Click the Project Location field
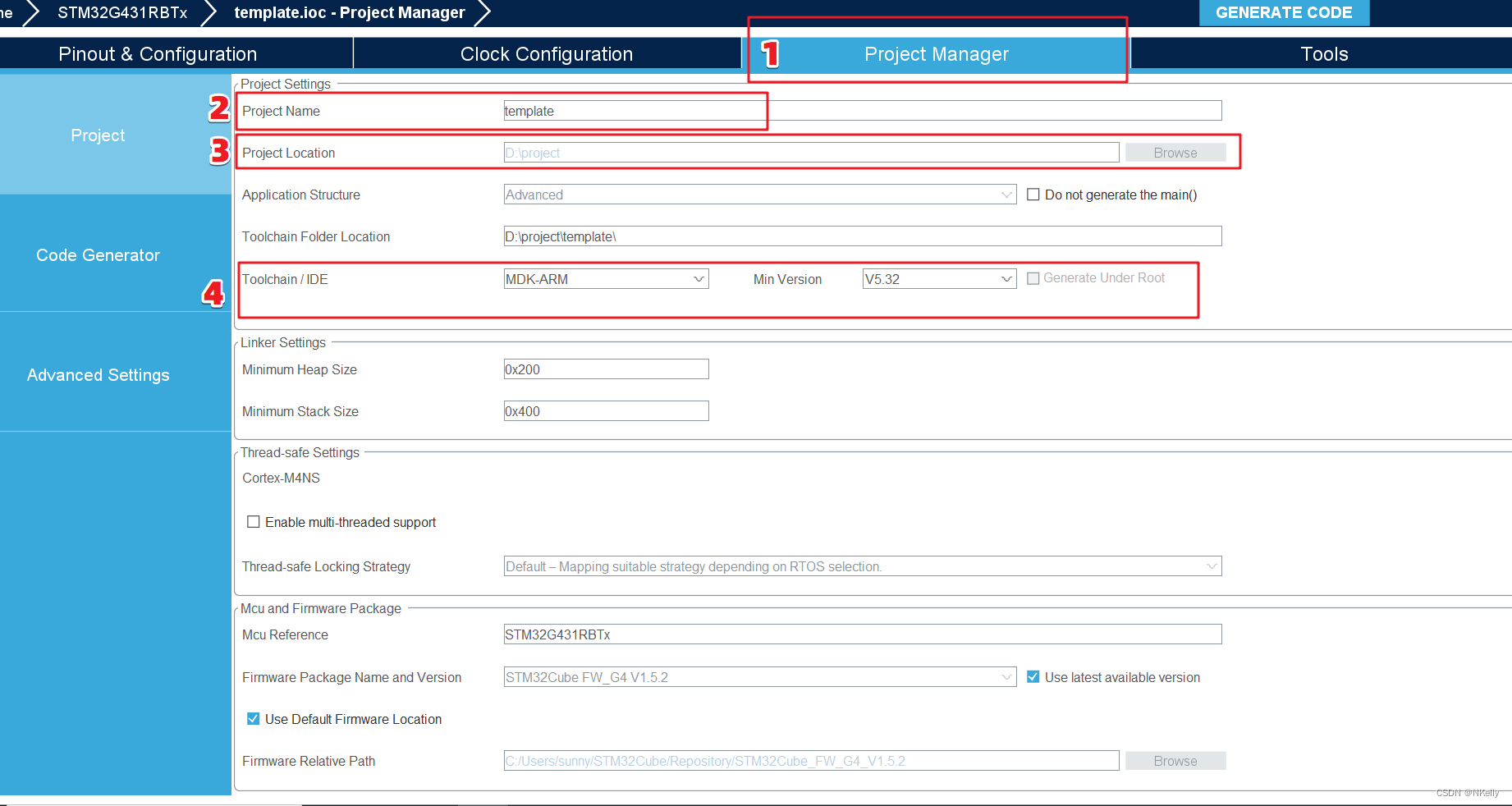This screenshot has height=806, width=1512. (811, 153)
